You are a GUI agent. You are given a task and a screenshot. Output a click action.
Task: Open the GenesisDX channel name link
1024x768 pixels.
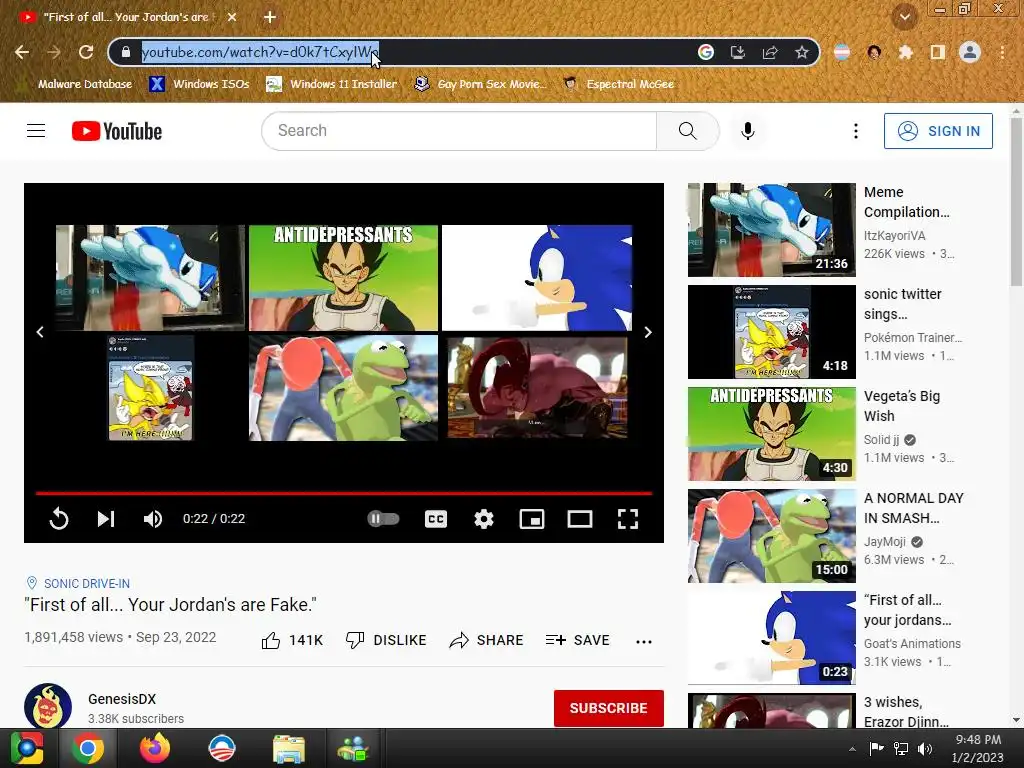click(122, 699)
